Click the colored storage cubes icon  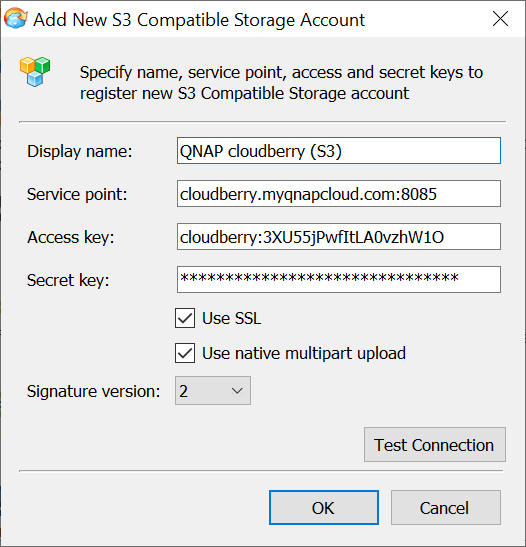(35, 72)
